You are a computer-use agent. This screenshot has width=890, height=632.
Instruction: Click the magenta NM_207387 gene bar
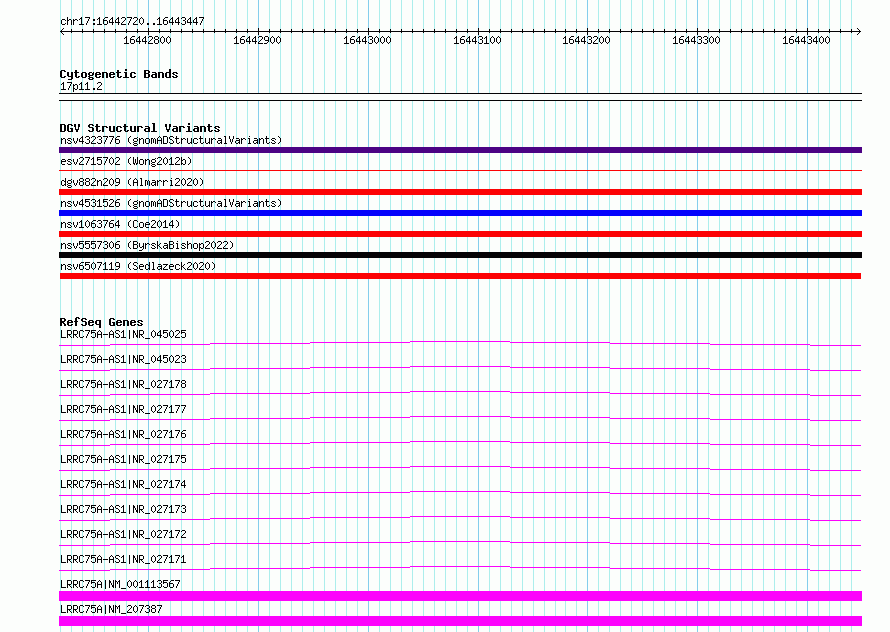(x=460, y=621)
